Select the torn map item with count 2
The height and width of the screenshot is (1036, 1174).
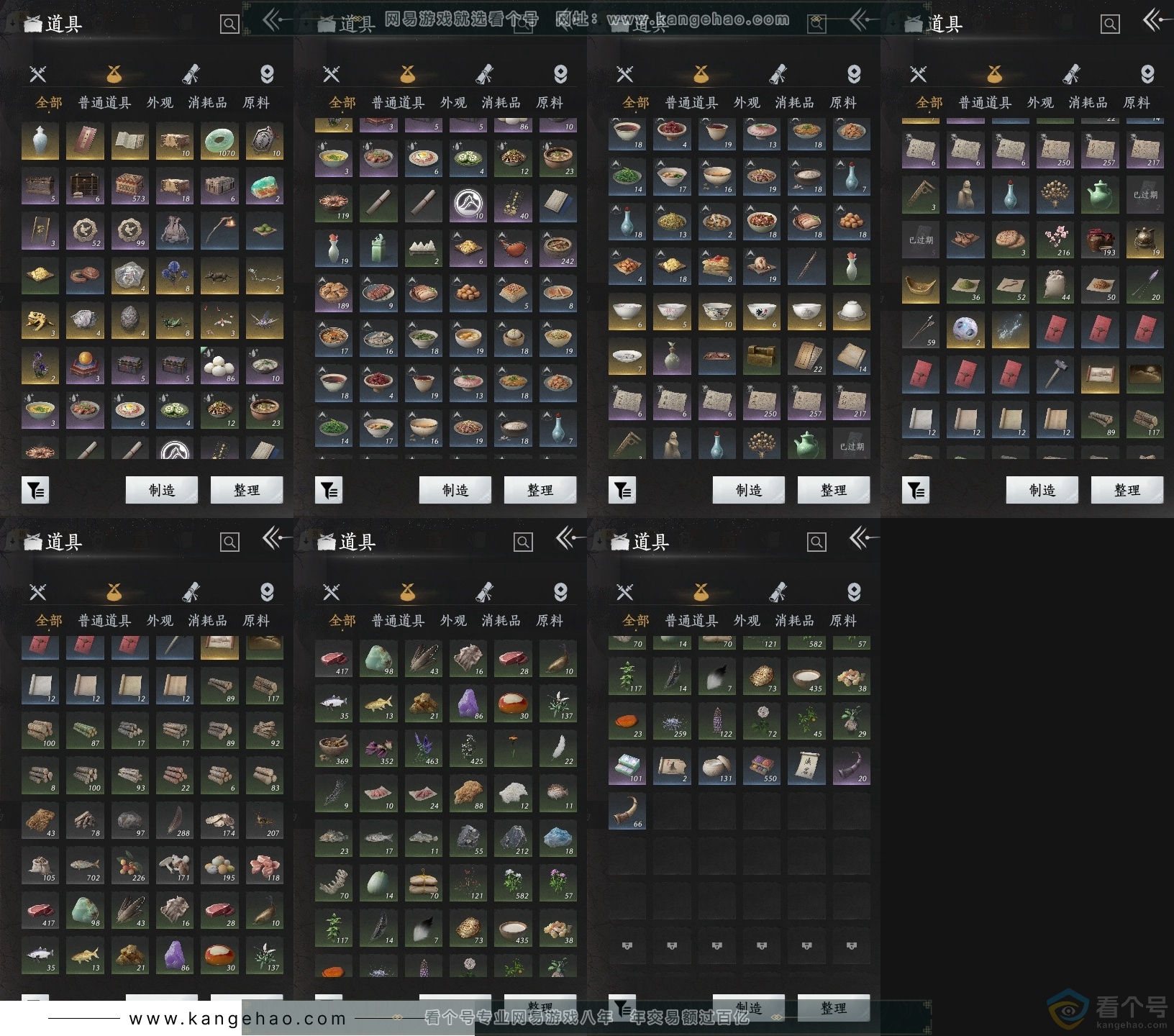click(672, 767)
